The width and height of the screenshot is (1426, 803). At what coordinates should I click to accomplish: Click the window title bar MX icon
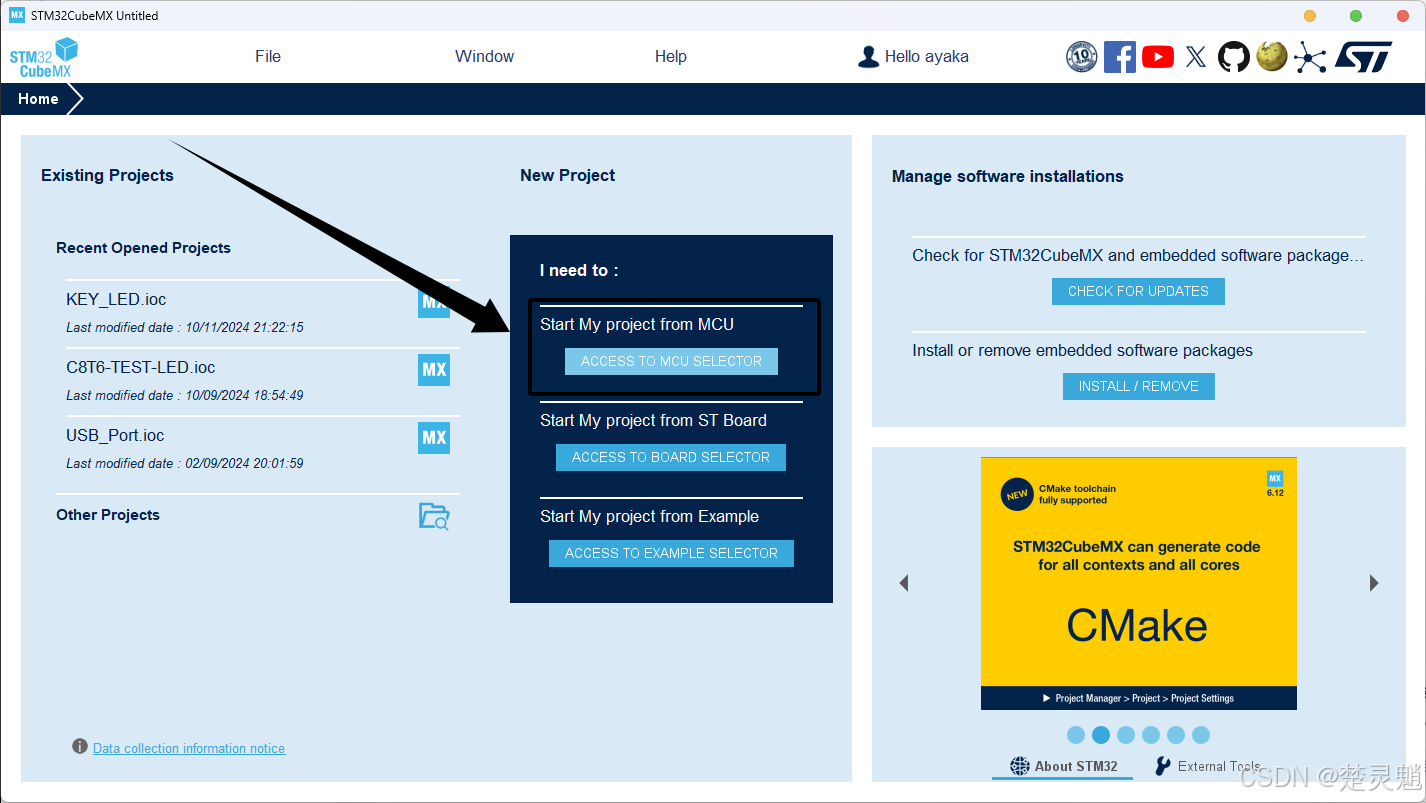pyautogui.click(x=16, y=15)
